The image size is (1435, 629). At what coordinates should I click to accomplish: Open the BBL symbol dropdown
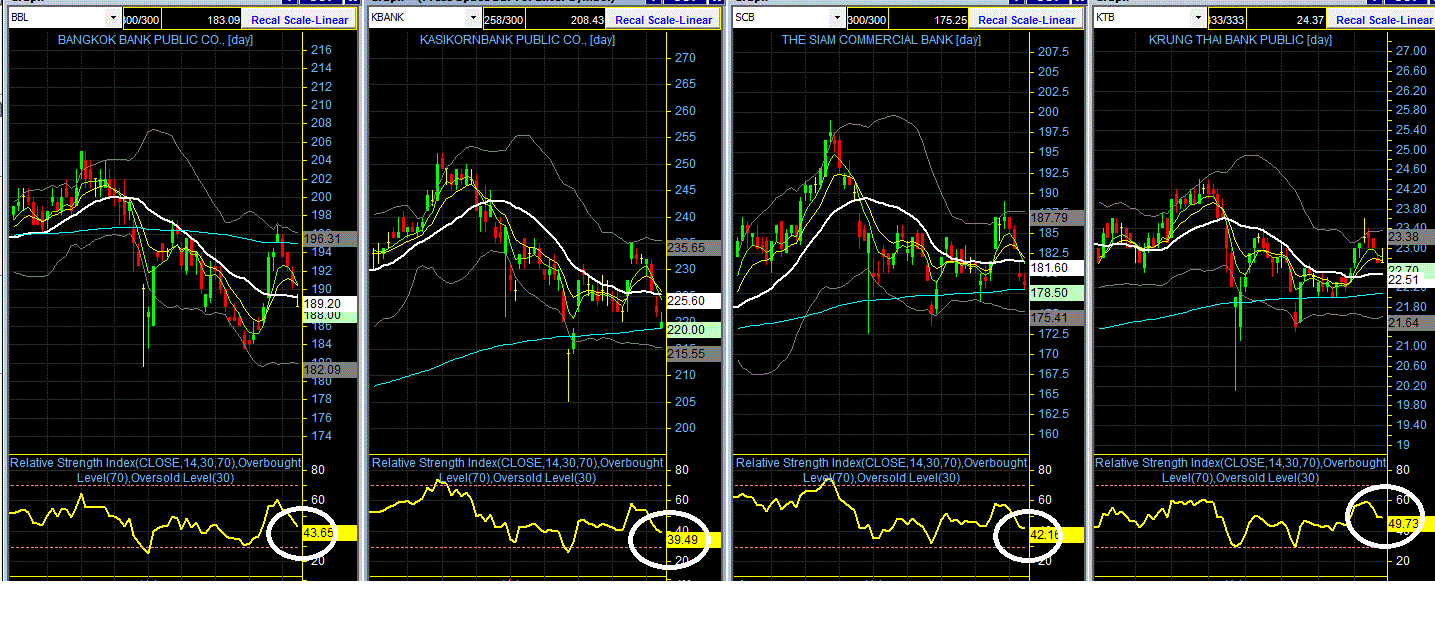point(111,18)
